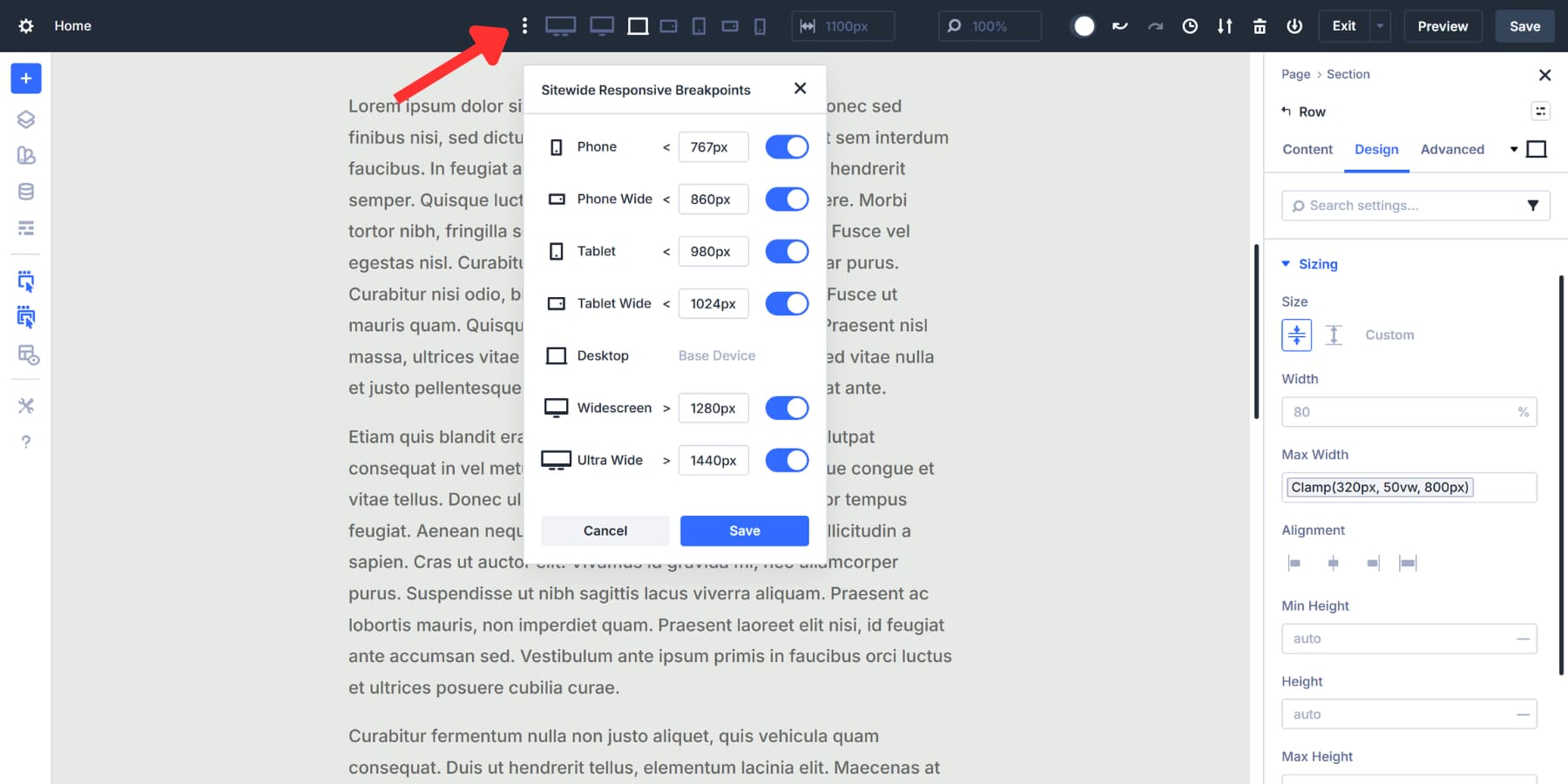Open the revision History clock icon
This screenshot has height=784, width=1568.
point(1190,25)
